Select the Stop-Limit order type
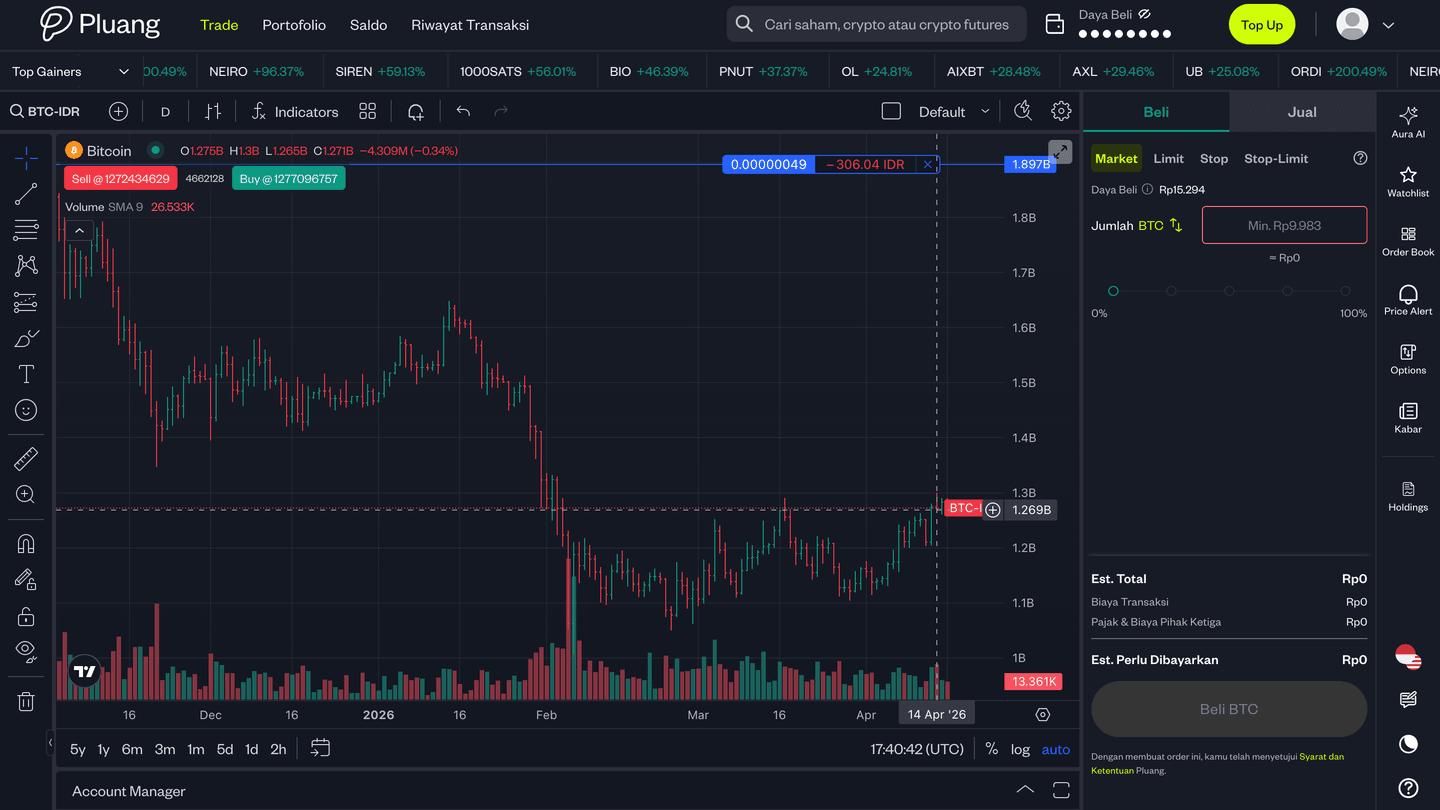1440x810 pixels. (1276, 159)
